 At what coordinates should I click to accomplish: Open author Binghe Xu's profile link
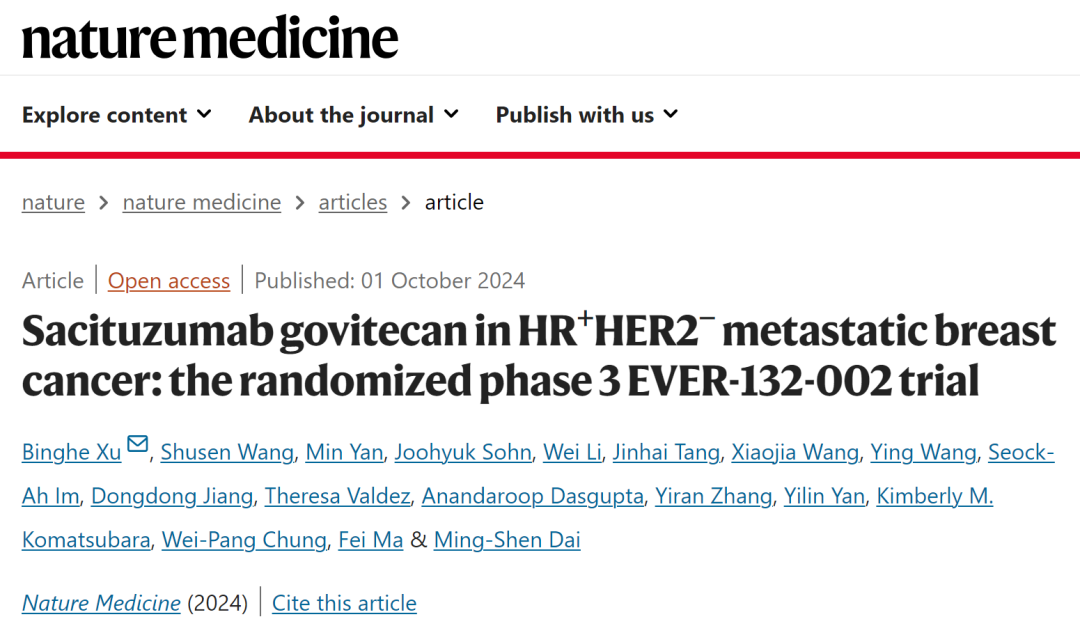(71, 453)
